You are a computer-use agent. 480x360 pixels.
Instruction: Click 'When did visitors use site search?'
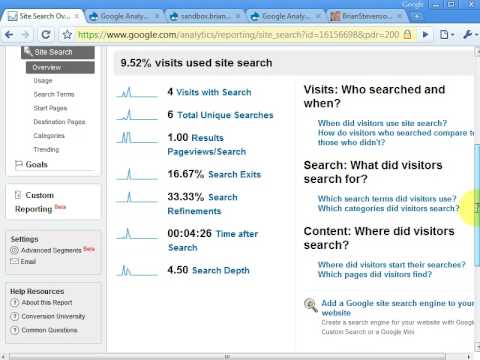(382, 123)
